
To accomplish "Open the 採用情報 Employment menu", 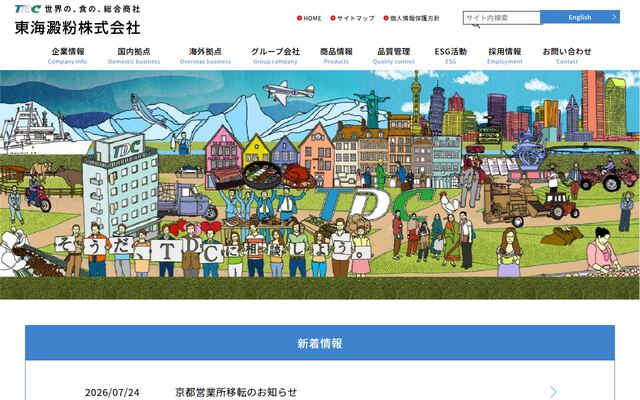I will pos(505,56).
